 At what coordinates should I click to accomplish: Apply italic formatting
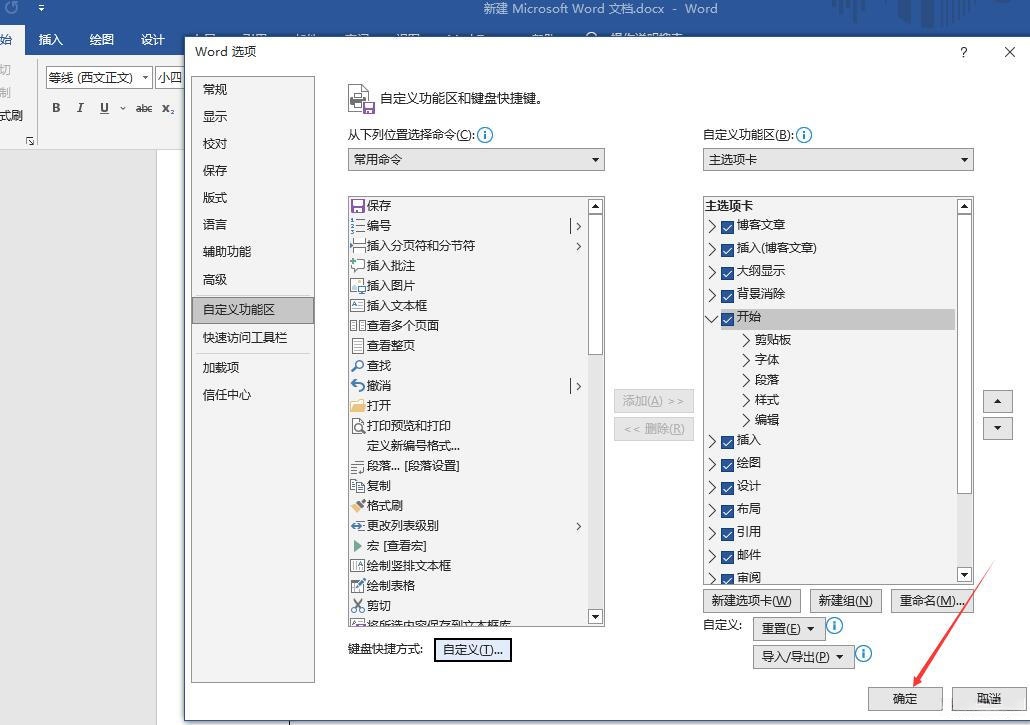coord(79,108)
